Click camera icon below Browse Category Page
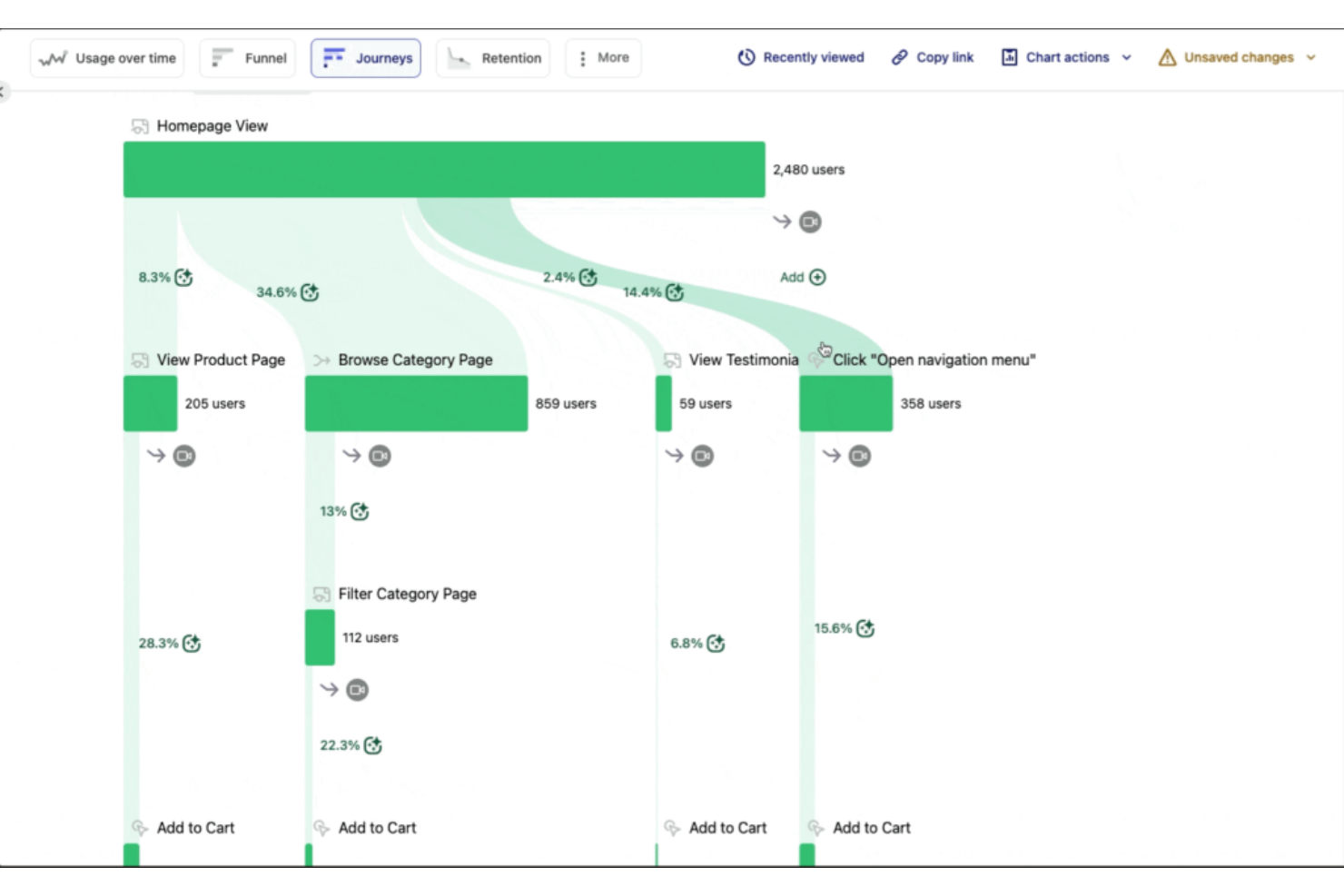The image size is (1344, 896). pos(380,456)
